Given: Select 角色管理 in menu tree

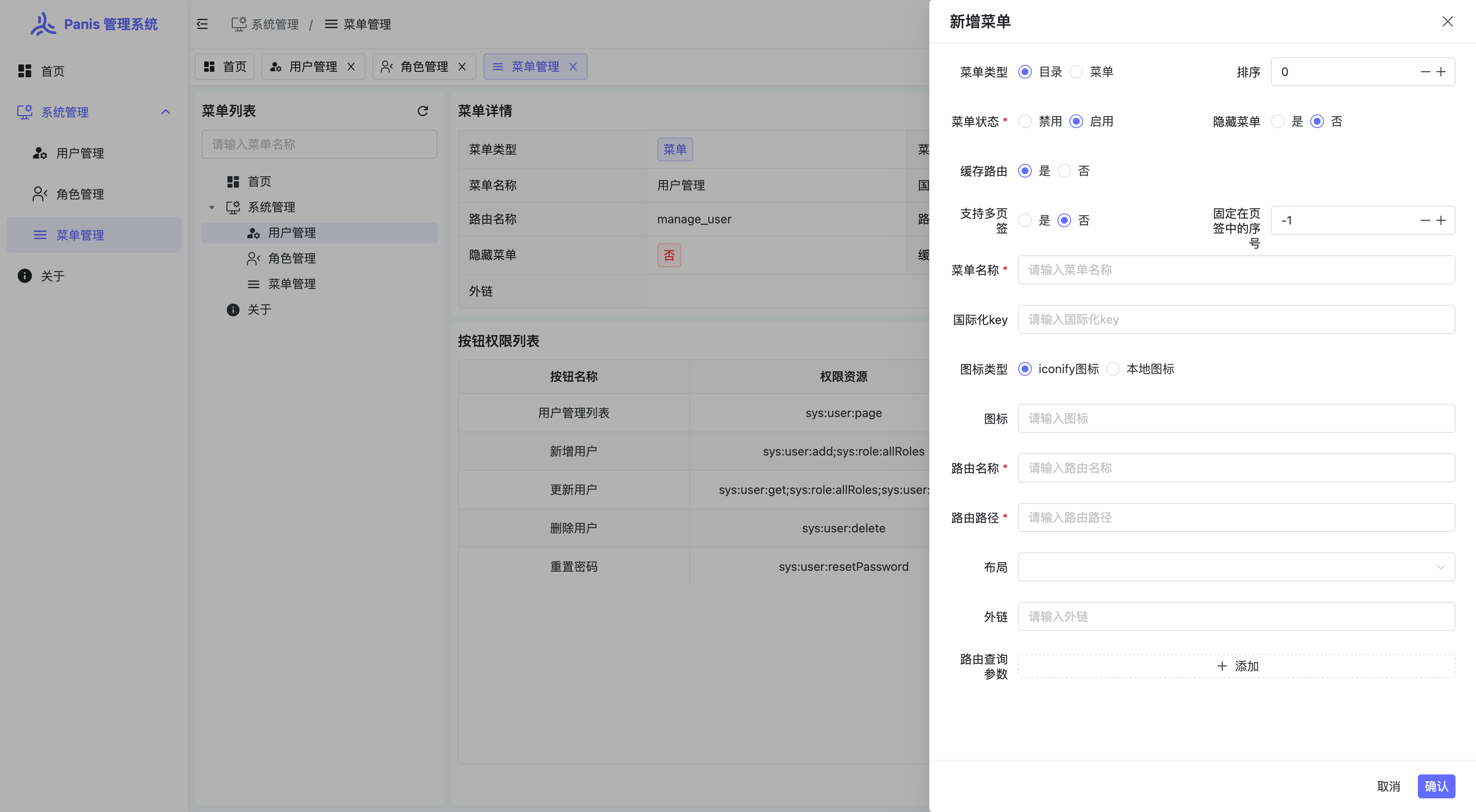Looking at the screenshot, I should [292, 258].
